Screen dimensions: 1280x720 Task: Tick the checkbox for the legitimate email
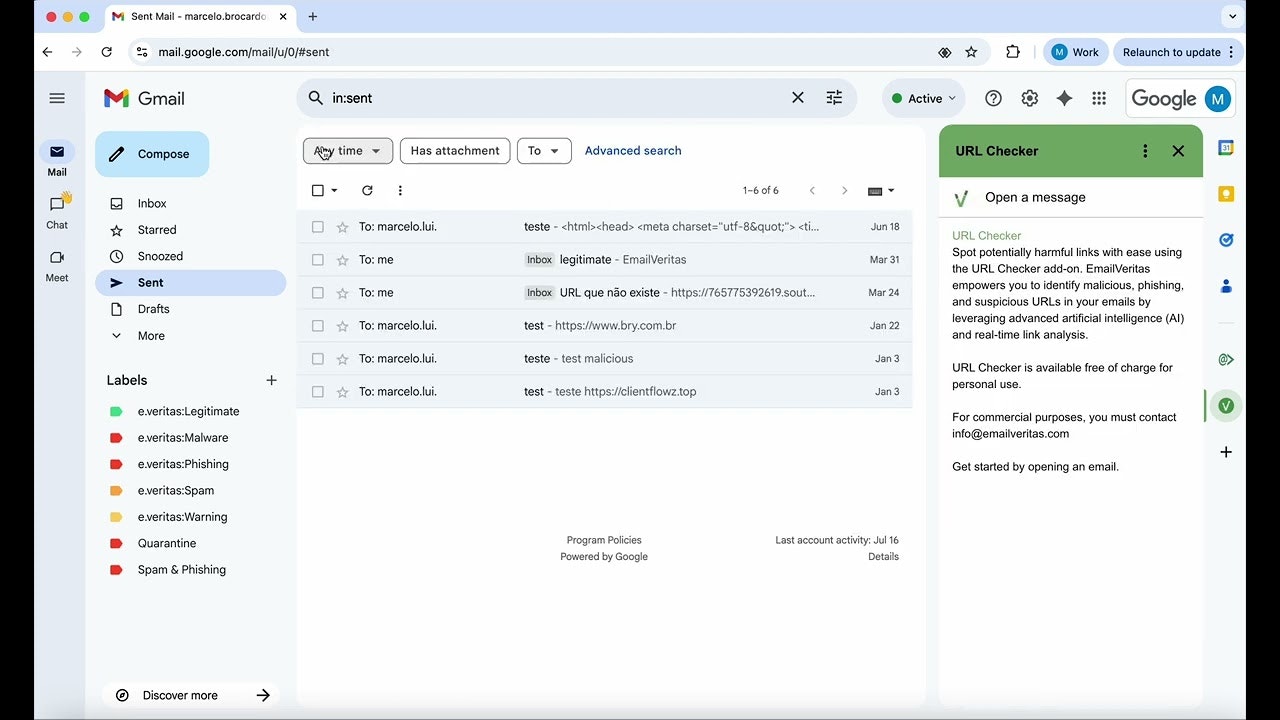pos(318,260)
